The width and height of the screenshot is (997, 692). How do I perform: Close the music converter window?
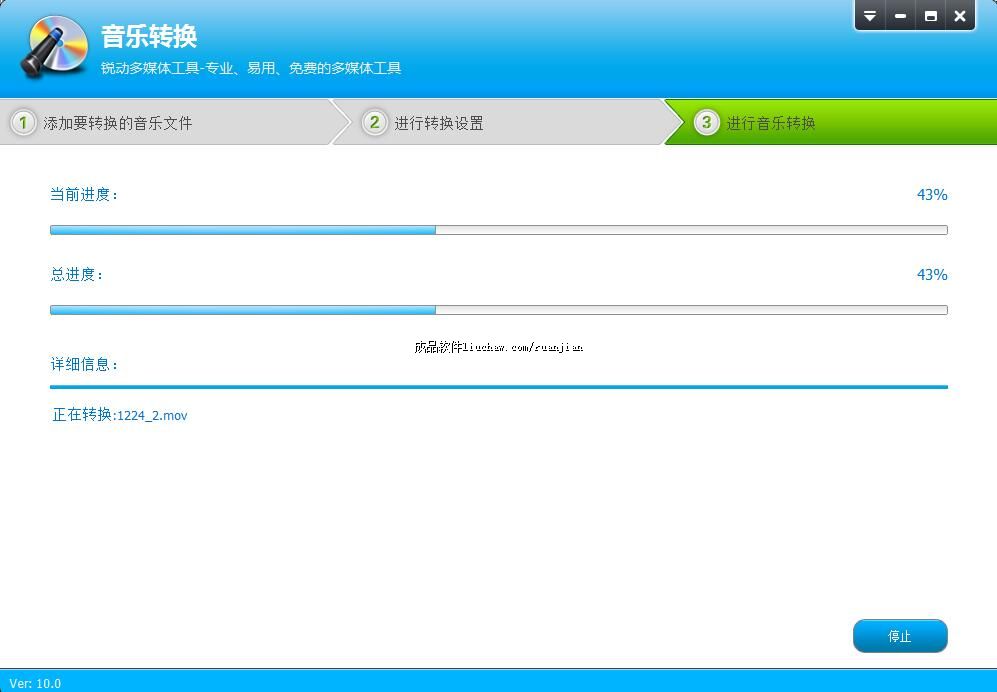click(960, 16)
